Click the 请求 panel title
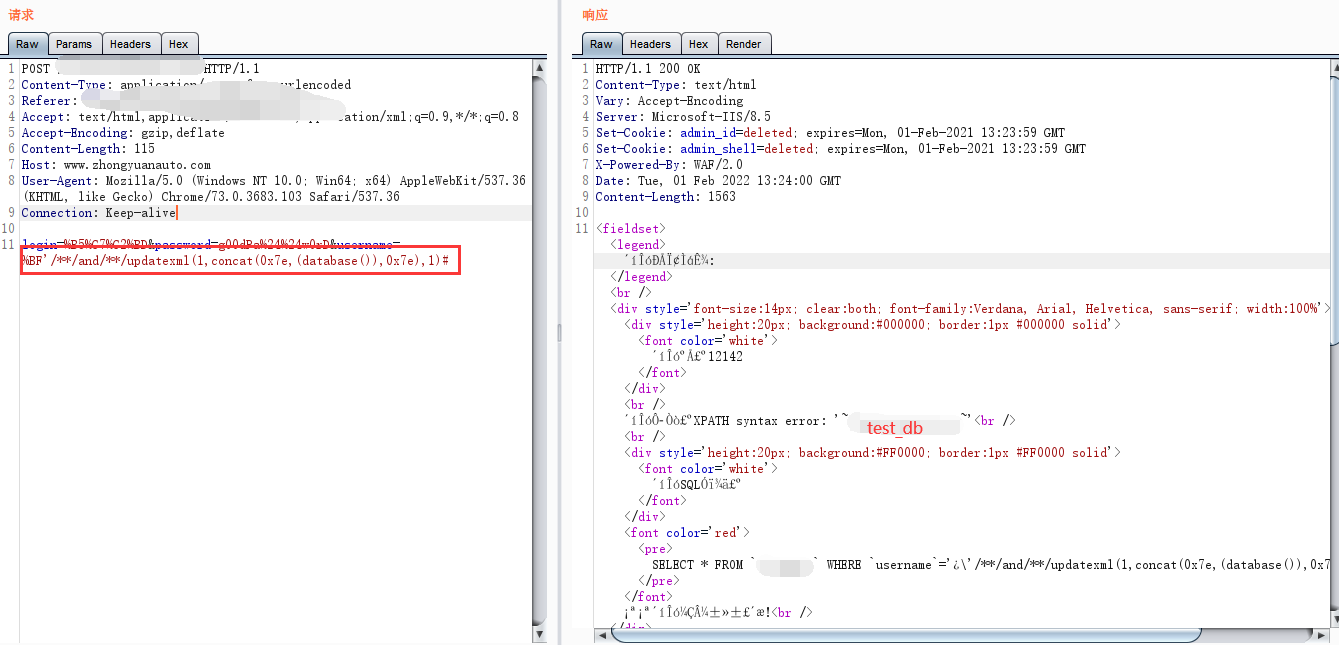1339x645 pixels. pyautogui.click(x=21, y=15)
